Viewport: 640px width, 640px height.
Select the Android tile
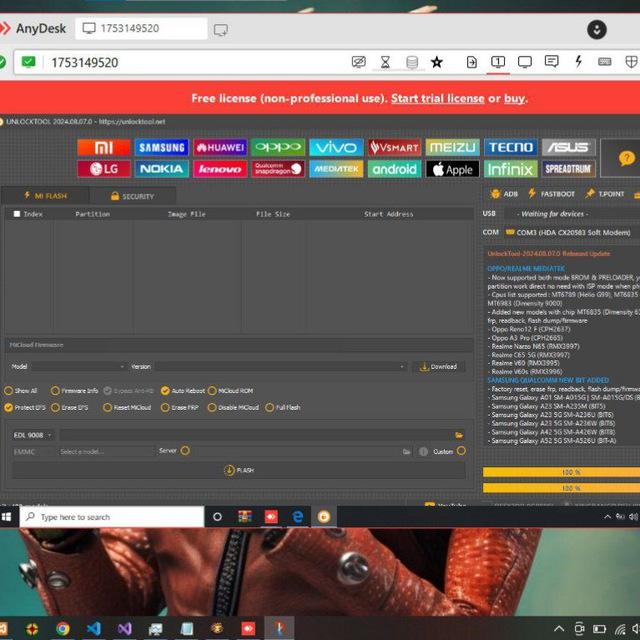(394, 169)
